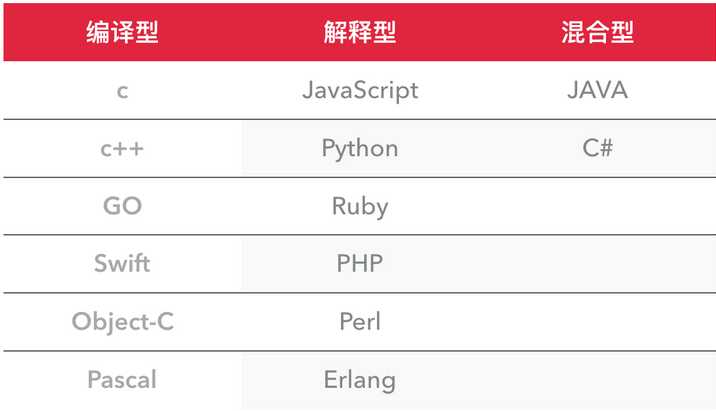The height and width of the screenshot is (411, 716).
Task: Select the JAVA cell
Action: (x=597, y=90)
